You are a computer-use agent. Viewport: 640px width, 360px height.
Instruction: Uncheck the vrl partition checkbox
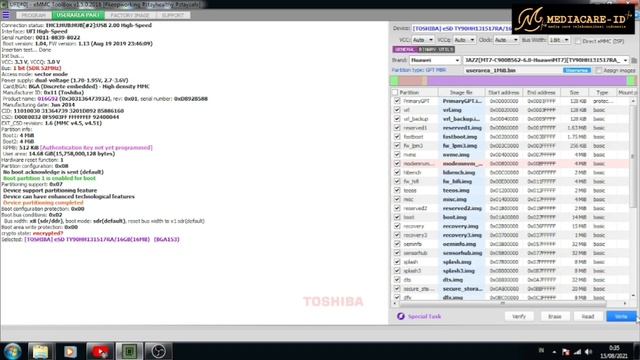coord(397,110)
